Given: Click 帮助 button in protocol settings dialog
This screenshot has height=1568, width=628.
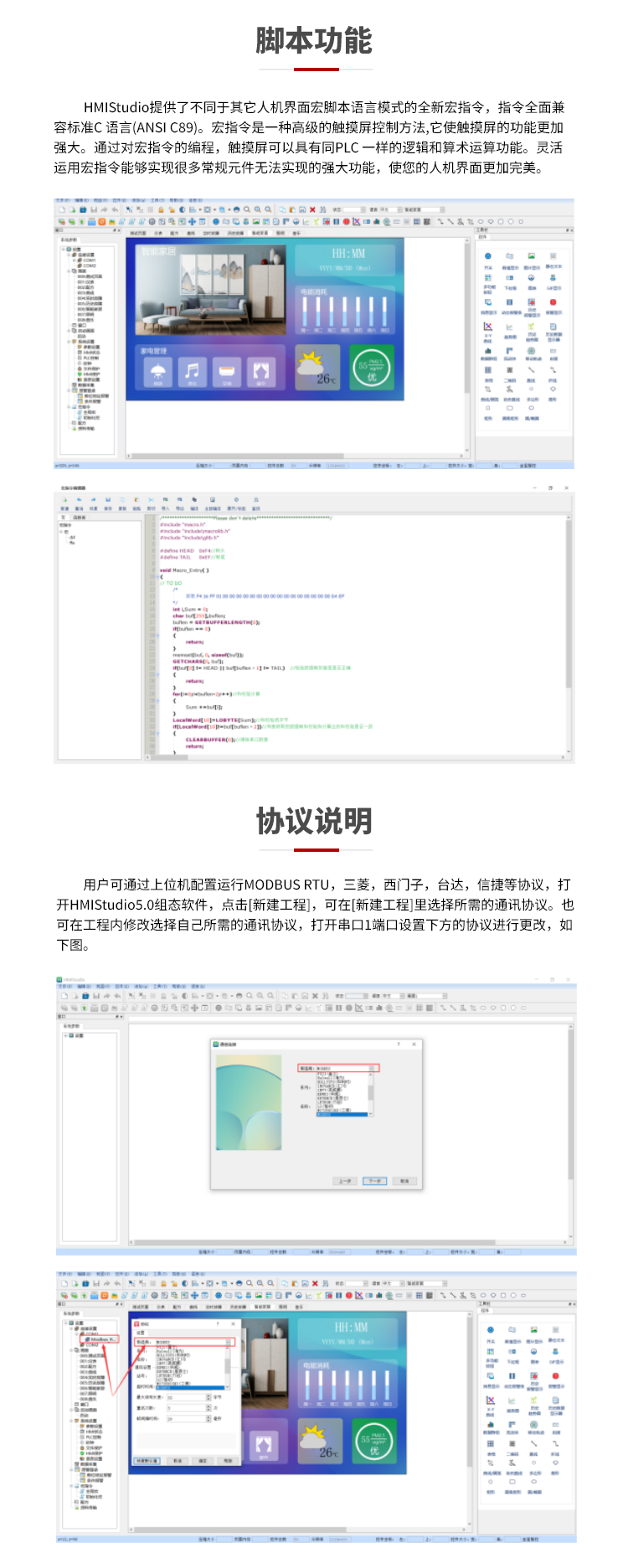Looking at the screenshot, I should (x=227, y=1461).
